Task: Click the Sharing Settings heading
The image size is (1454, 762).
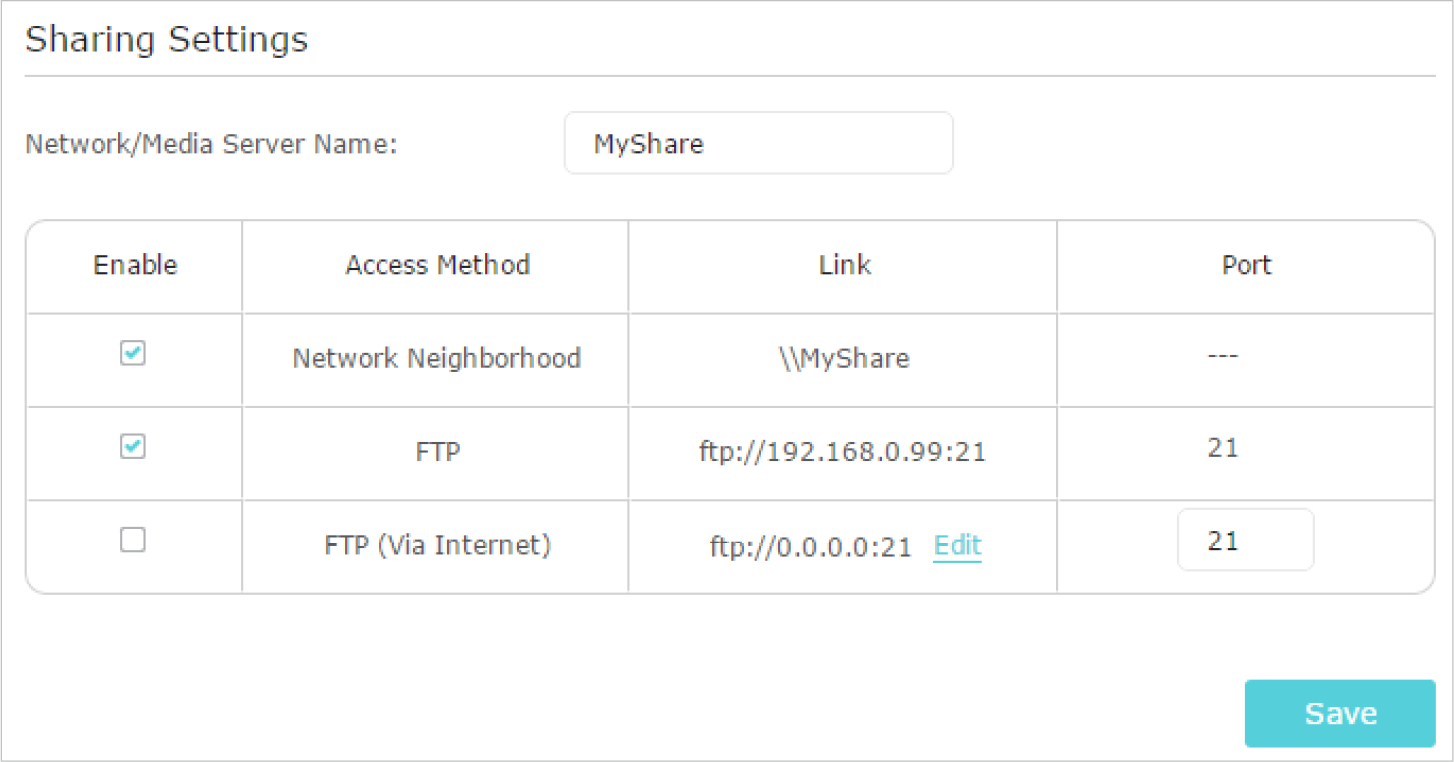Action: click(166, 40)
